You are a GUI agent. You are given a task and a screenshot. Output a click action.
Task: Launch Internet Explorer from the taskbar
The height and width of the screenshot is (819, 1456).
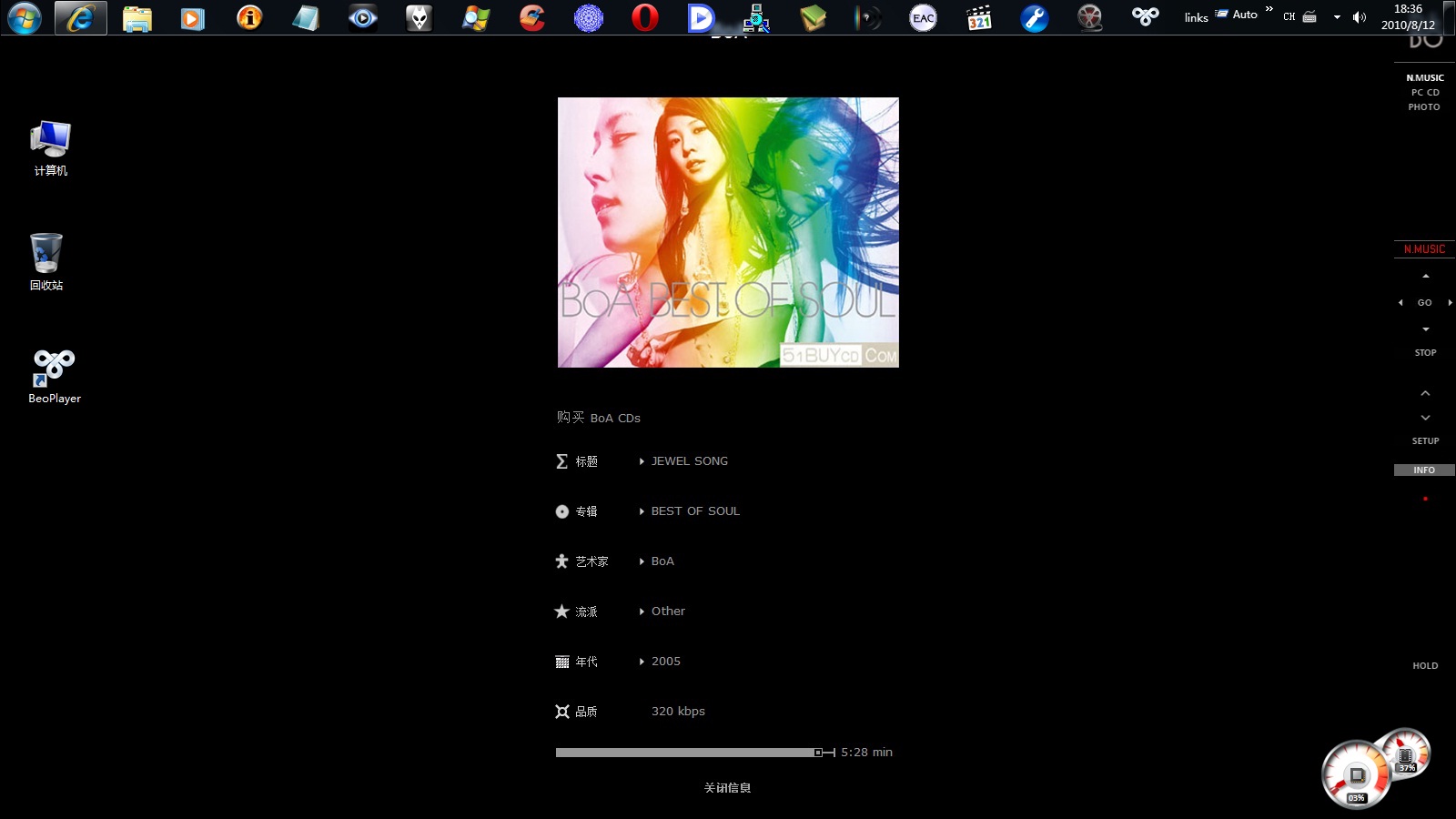tap(81, 17)
